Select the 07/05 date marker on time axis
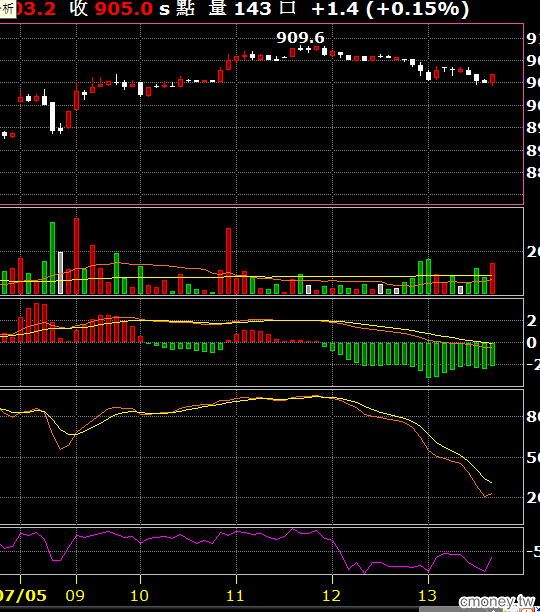Viewport: 540px width, 612px height. (x=23, y=596)
